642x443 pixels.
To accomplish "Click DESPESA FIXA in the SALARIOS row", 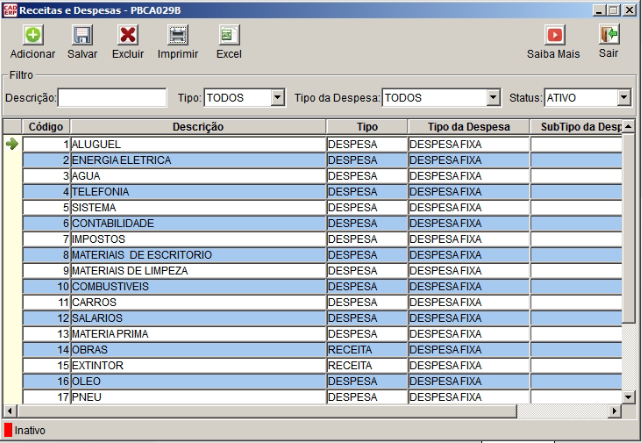I will [x=469, y=318].
